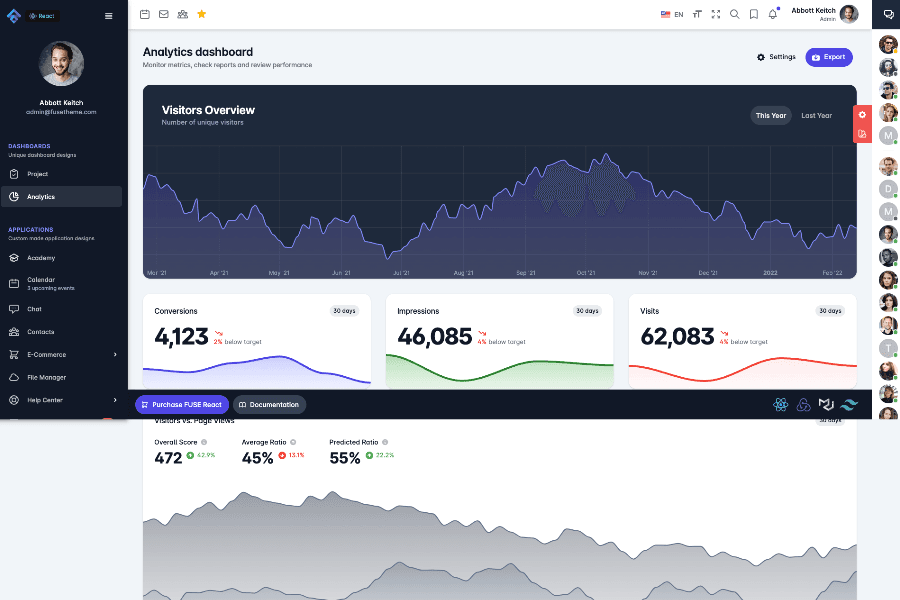Open the mail shortcut icon

[164, 14]
